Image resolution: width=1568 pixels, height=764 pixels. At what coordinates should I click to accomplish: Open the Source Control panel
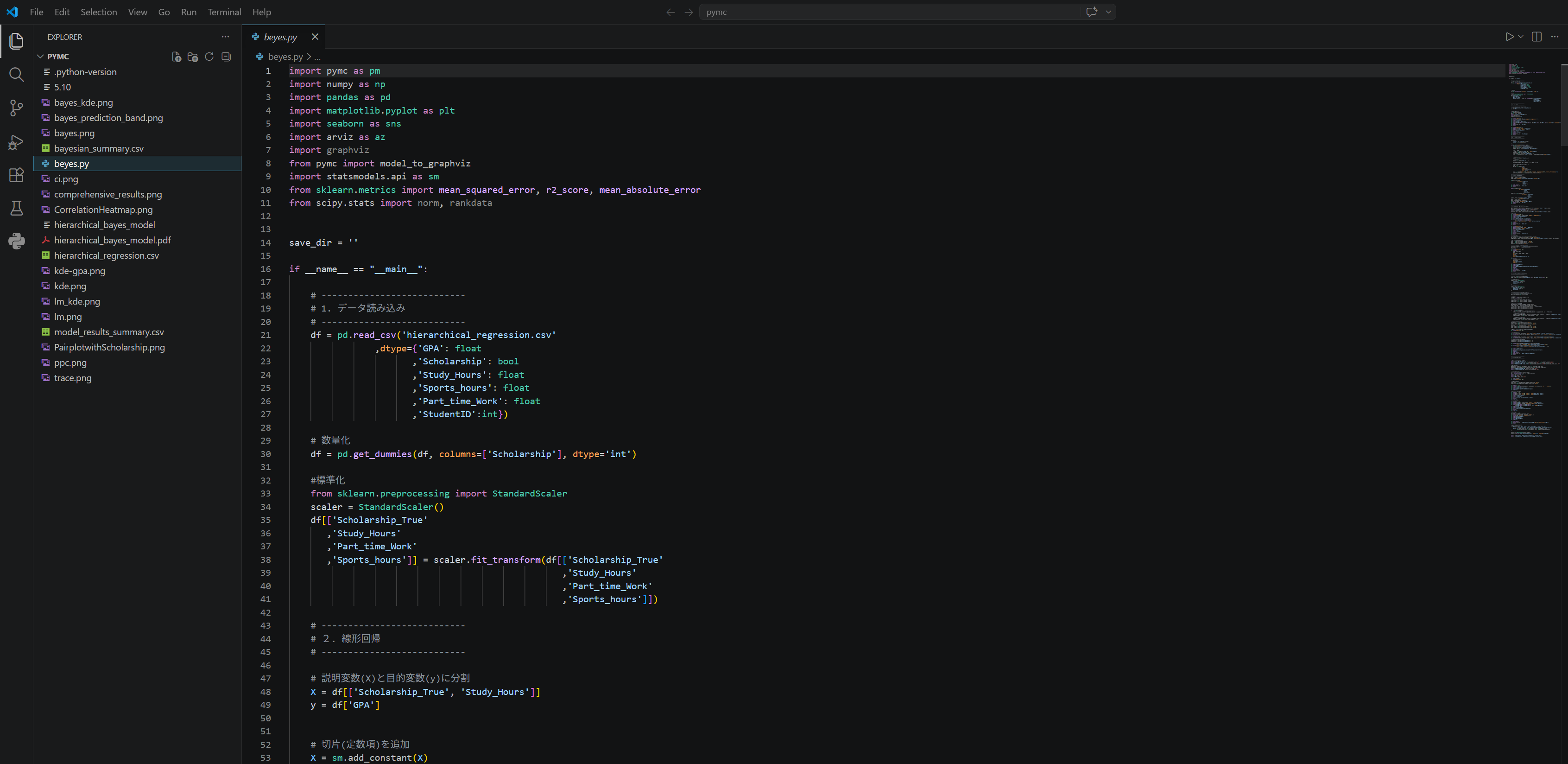[x=16, y=108]
